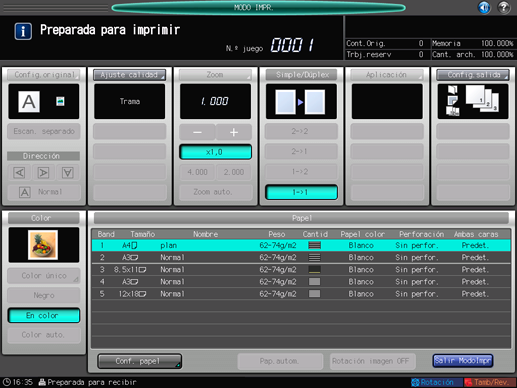Enable the En color mode
Viewport: 517px width, 388px height.
point(44,315)
